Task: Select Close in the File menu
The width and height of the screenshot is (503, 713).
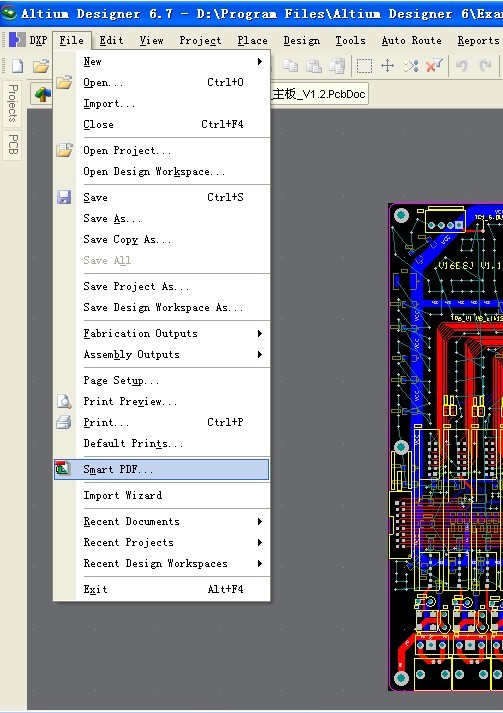Action: 161,125
